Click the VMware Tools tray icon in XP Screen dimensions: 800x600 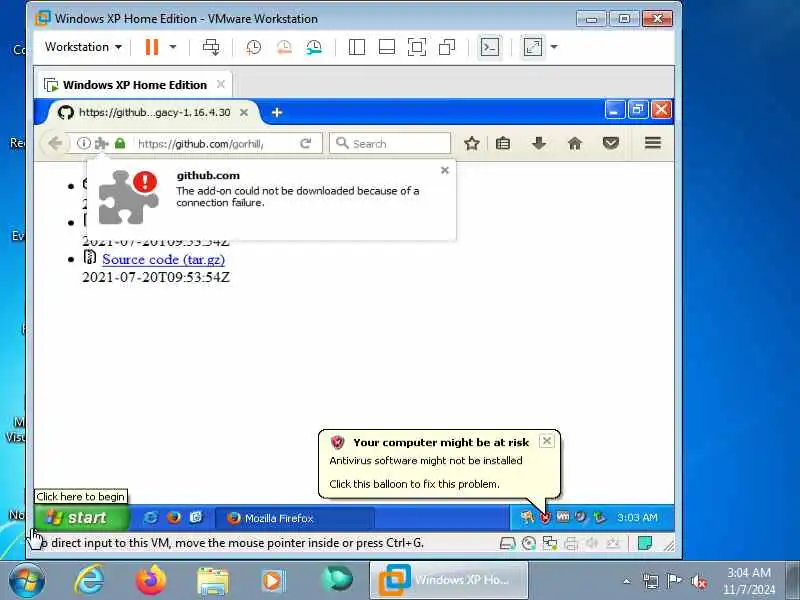[x=563, y=517]
